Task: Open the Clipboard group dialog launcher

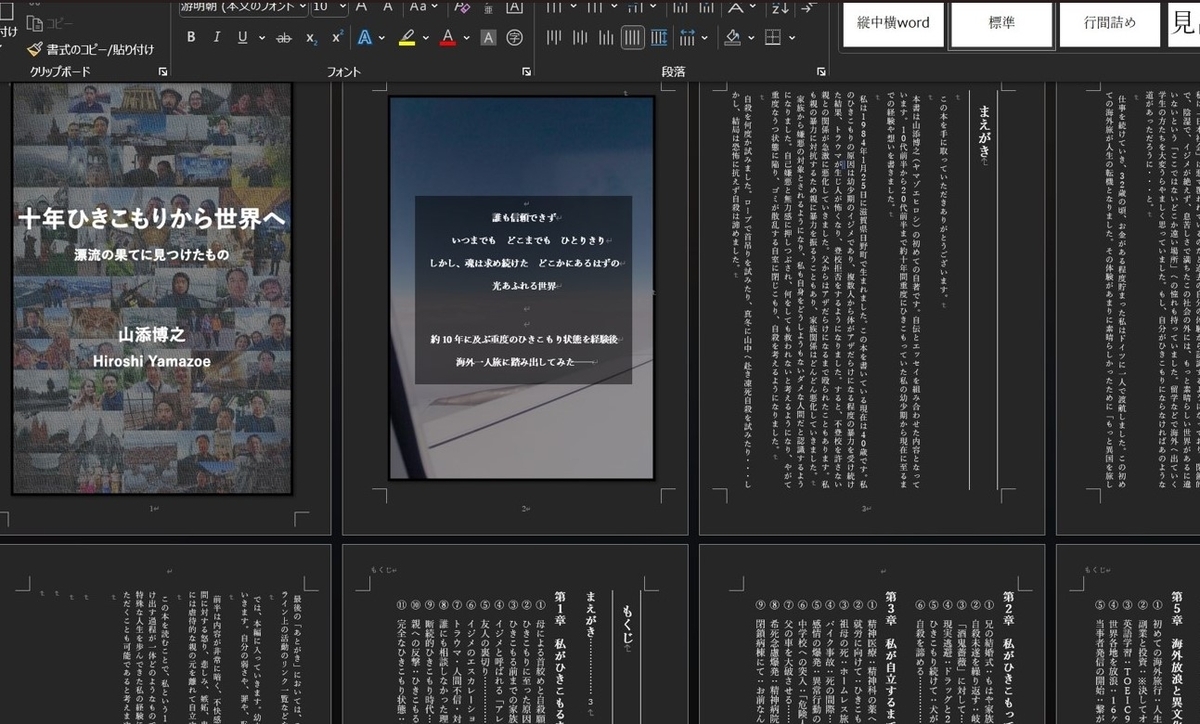Action: (163, 73)
